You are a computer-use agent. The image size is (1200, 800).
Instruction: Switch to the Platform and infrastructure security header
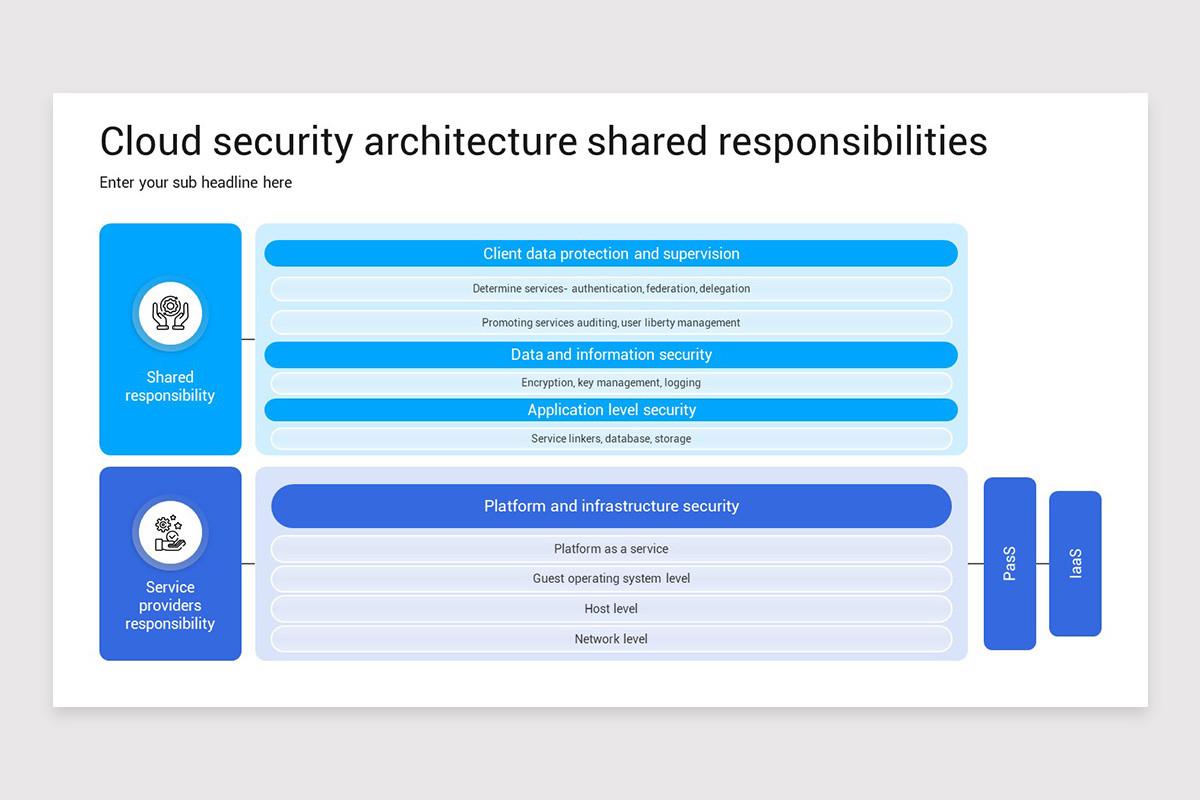coord(611,506)
